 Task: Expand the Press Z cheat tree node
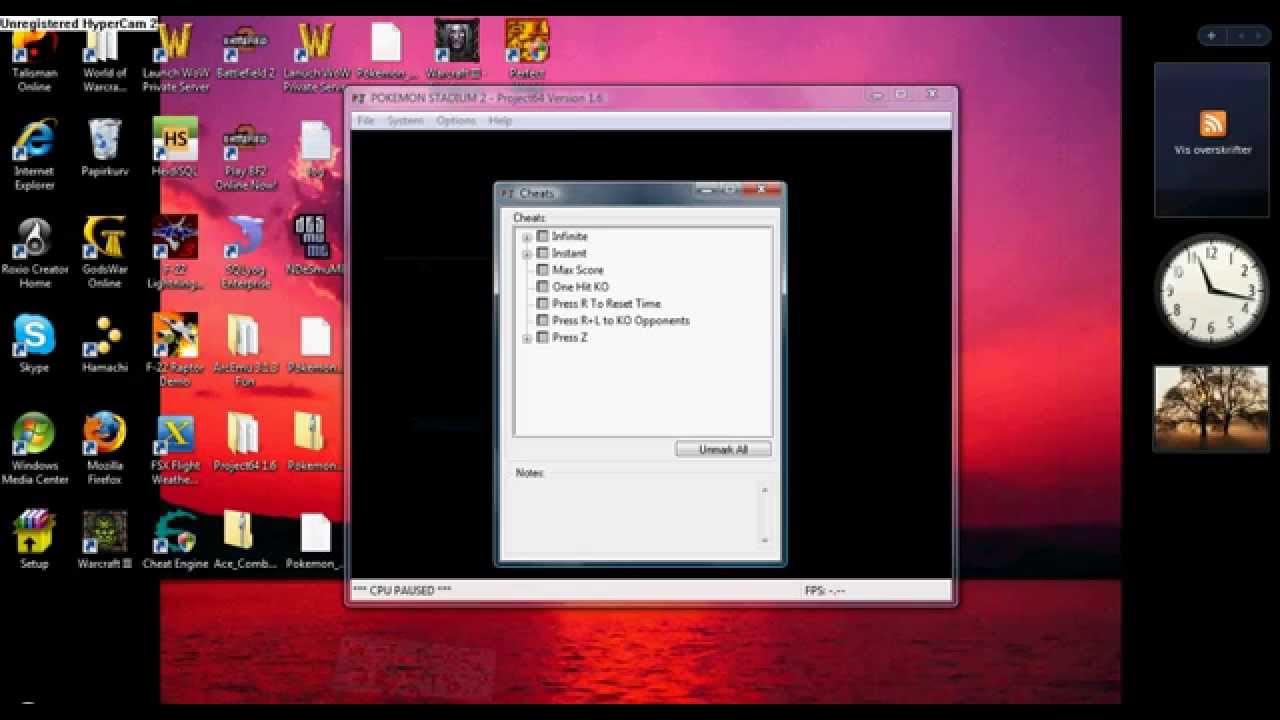coord(527,338)
